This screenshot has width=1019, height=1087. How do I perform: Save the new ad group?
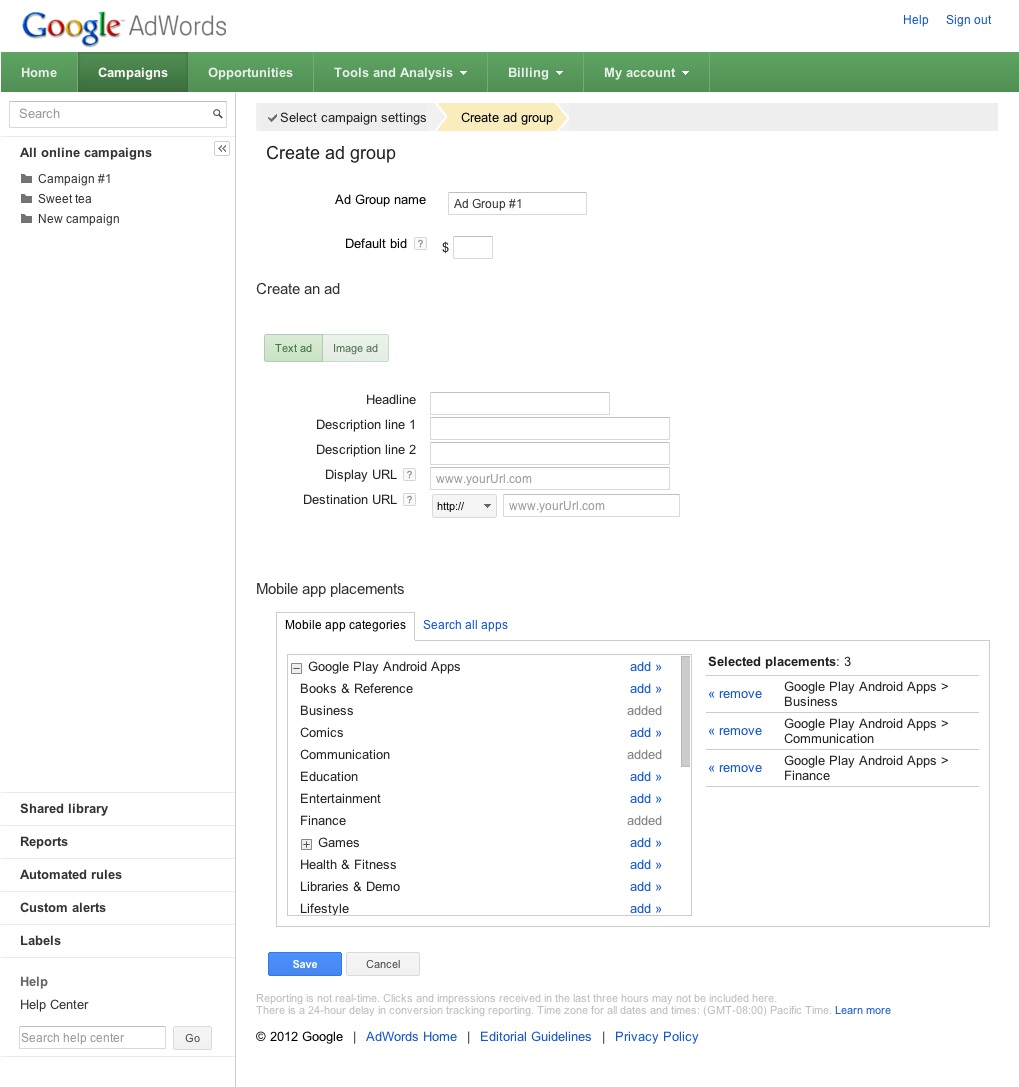click(x=304, y=963)
